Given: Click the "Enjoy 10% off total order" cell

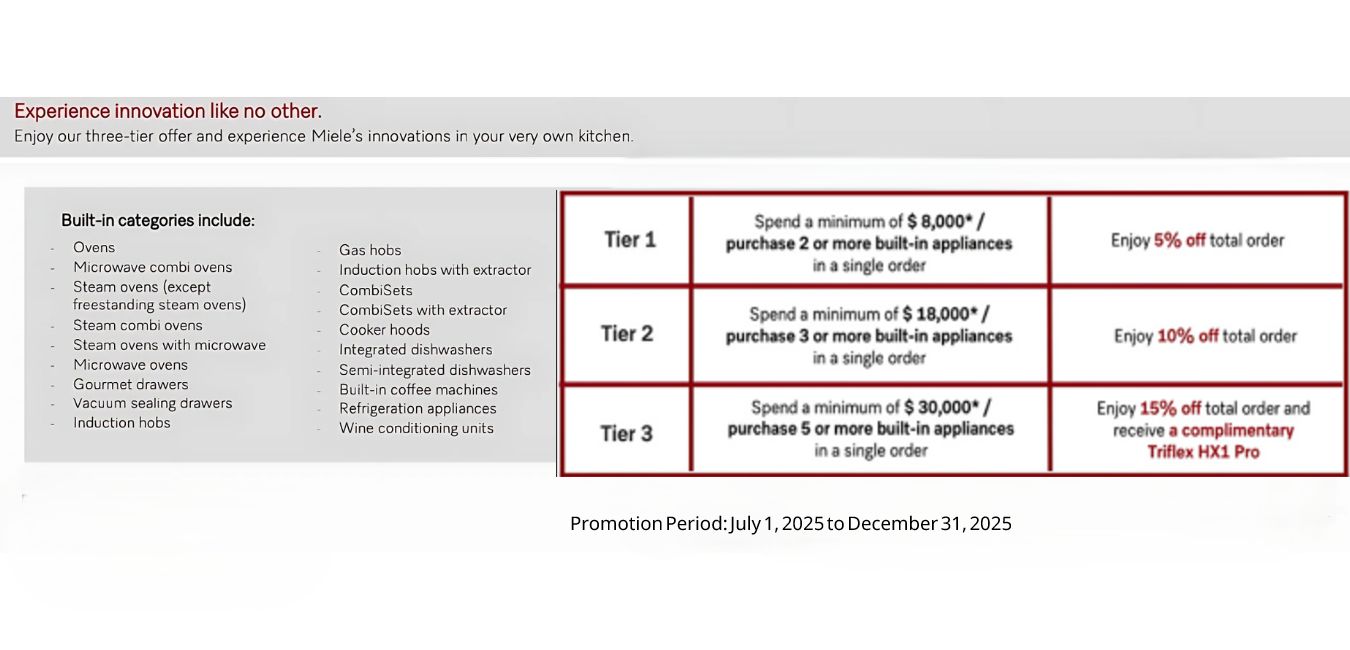Looking at the screenshot, I should coord(1205,336).
